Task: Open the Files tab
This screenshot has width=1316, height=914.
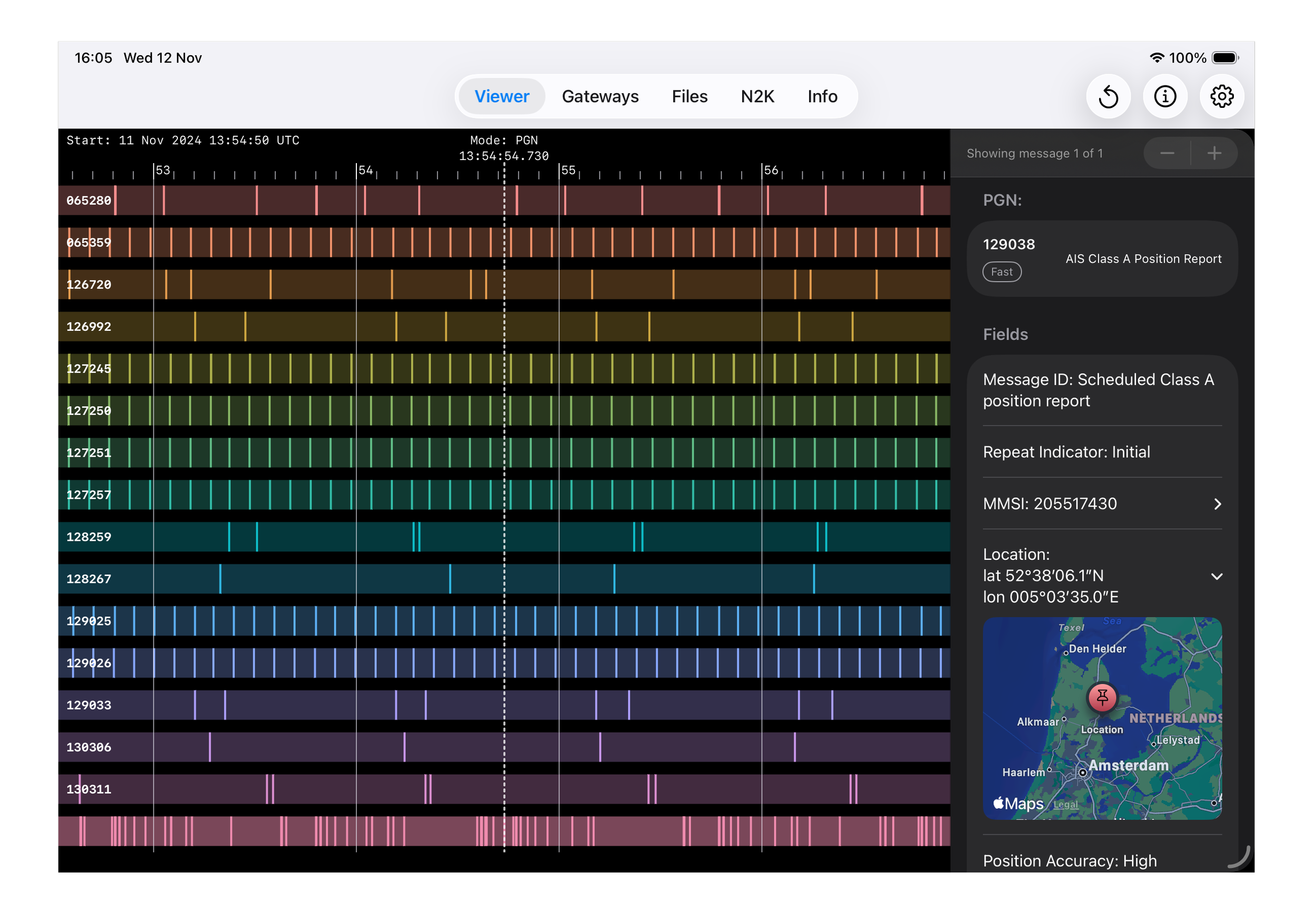Action: pyautogui.click(x=689, y=96)
